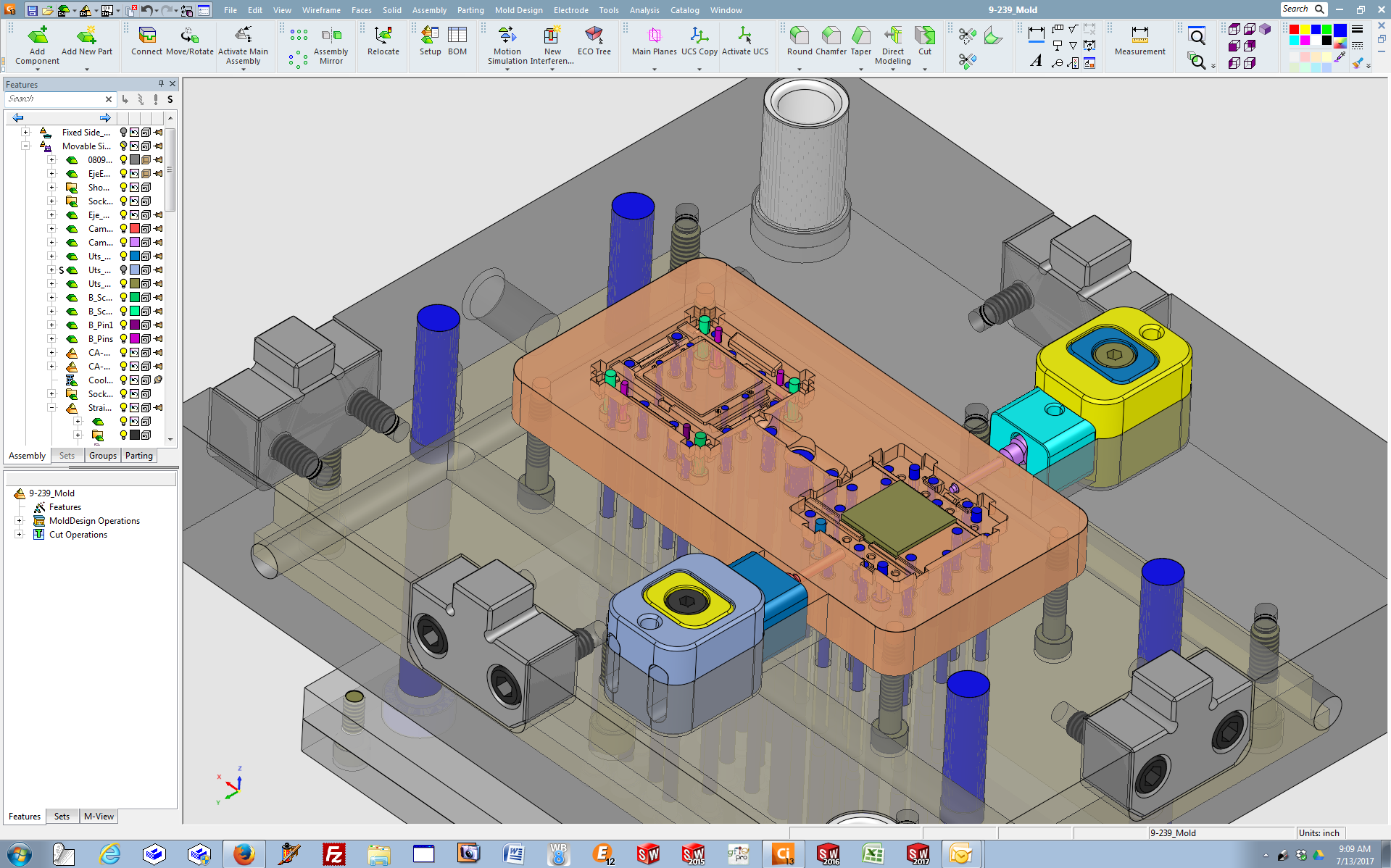Toggle visibility bulb for Fixed Side item

tap(123, 133)
